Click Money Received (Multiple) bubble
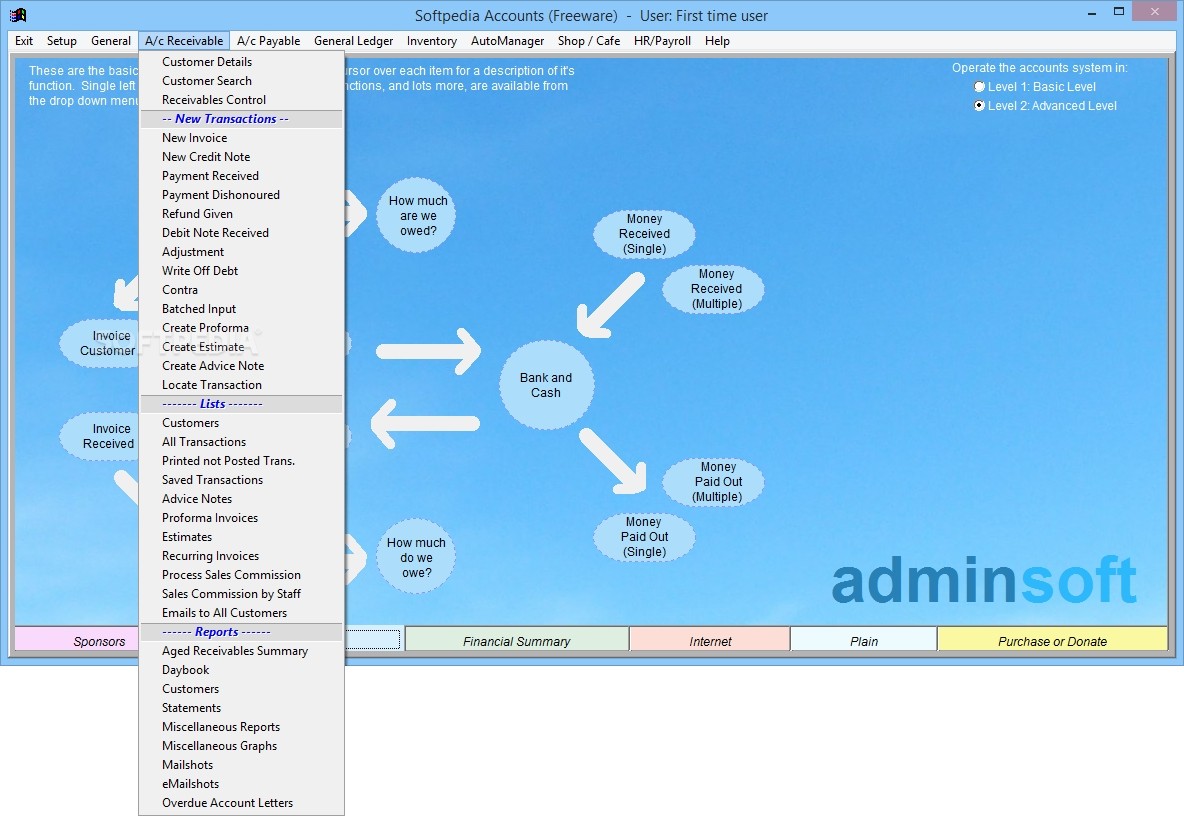Screen dimensions: 1184x816 714,289
